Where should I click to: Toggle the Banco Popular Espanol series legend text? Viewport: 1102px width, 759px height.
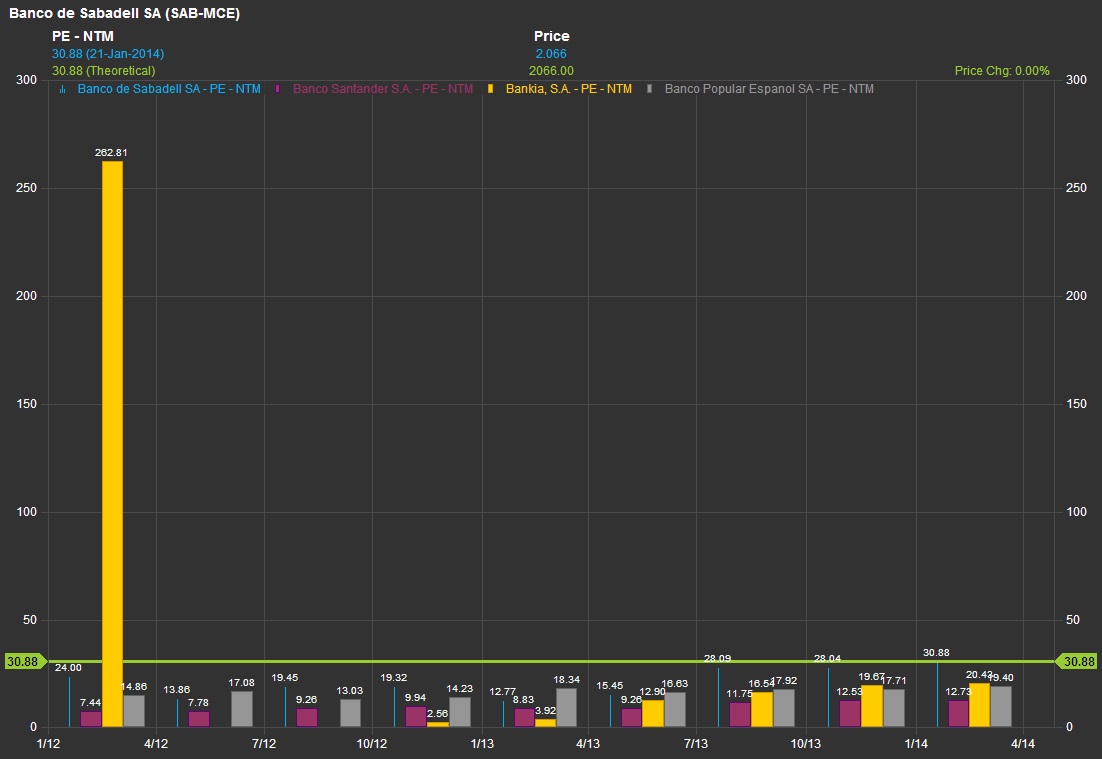pyautogui.click(x=768, y=89)
